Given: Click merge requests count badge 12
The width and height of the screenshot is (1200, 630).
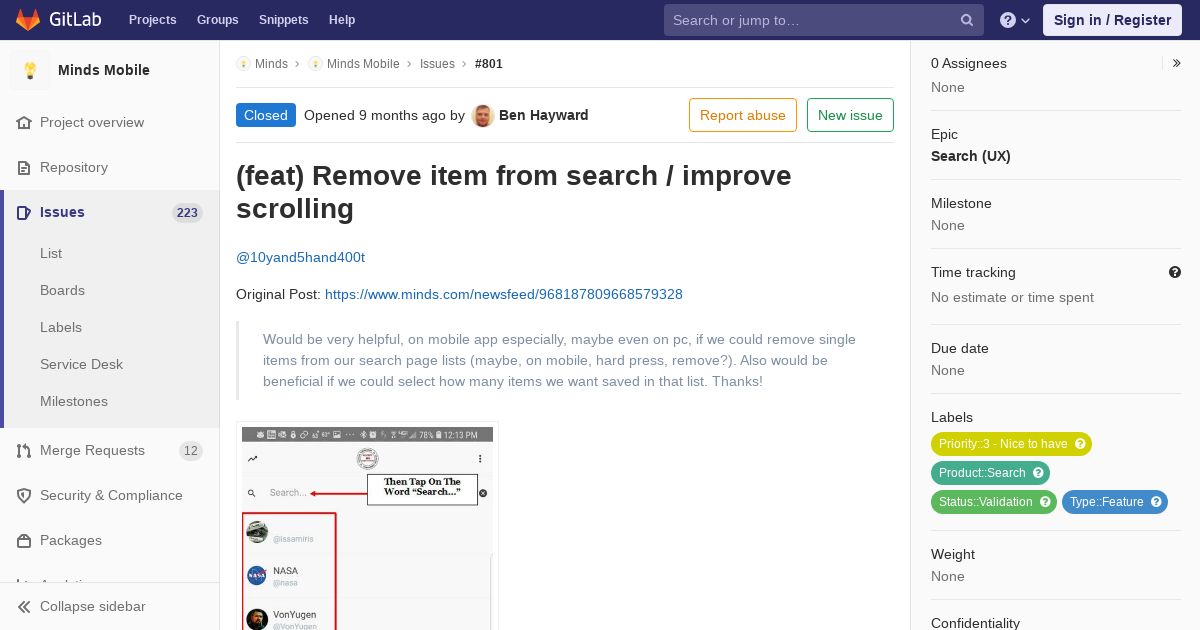Looking at the screenshot, I should click(x=191, y=450).
